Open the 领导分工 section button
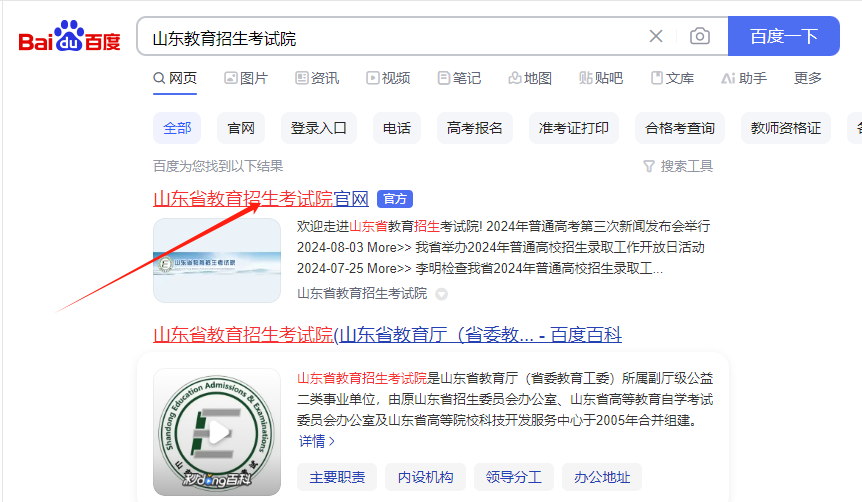 513,477
